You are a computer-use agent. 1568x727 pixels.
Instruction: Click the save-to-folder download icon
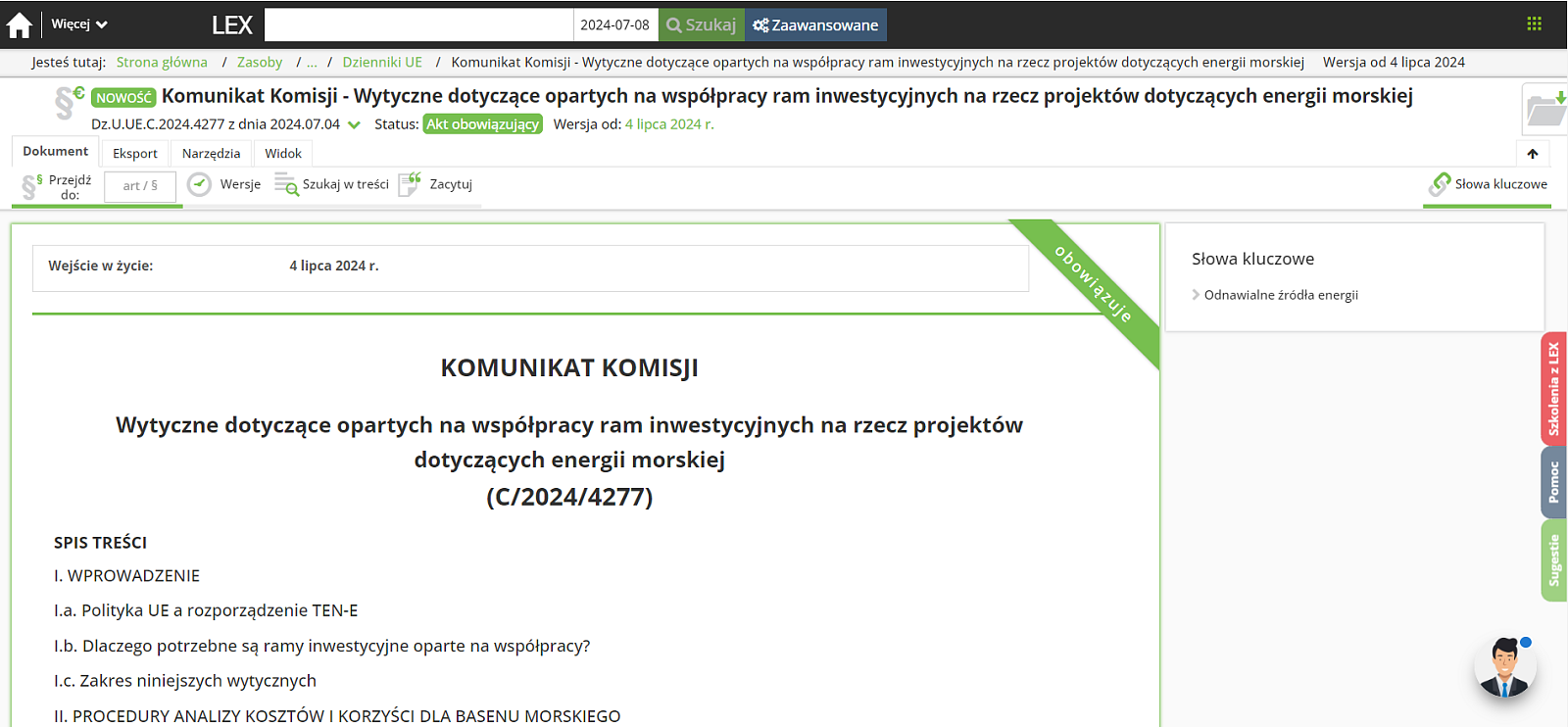[x=1545, y=110]
